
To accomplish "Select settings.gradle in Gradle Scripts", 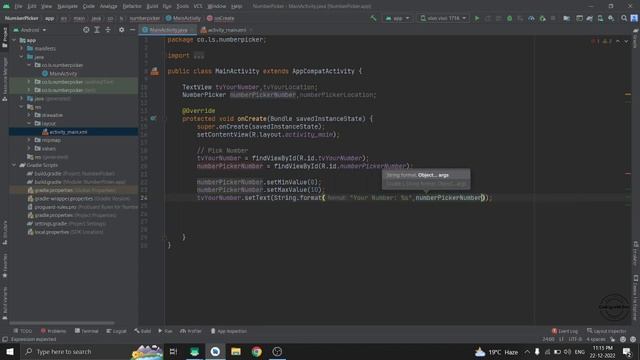I will pyautogui.click(x=66, y=224).
